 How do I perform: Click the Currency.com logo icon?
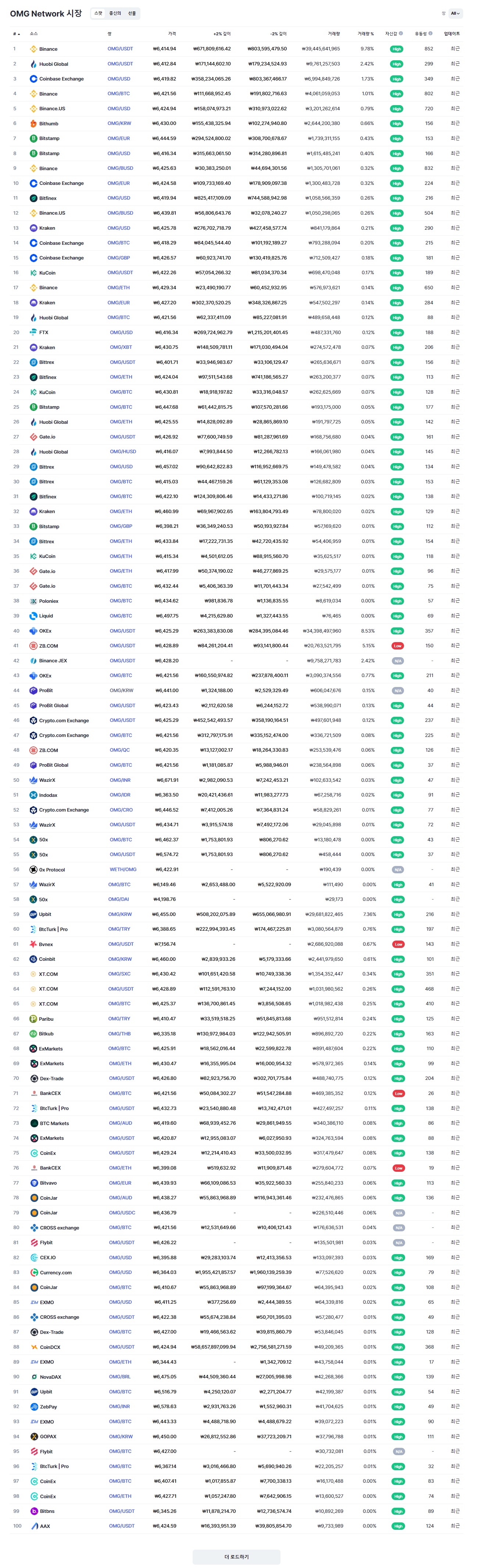pos(34,1272)
